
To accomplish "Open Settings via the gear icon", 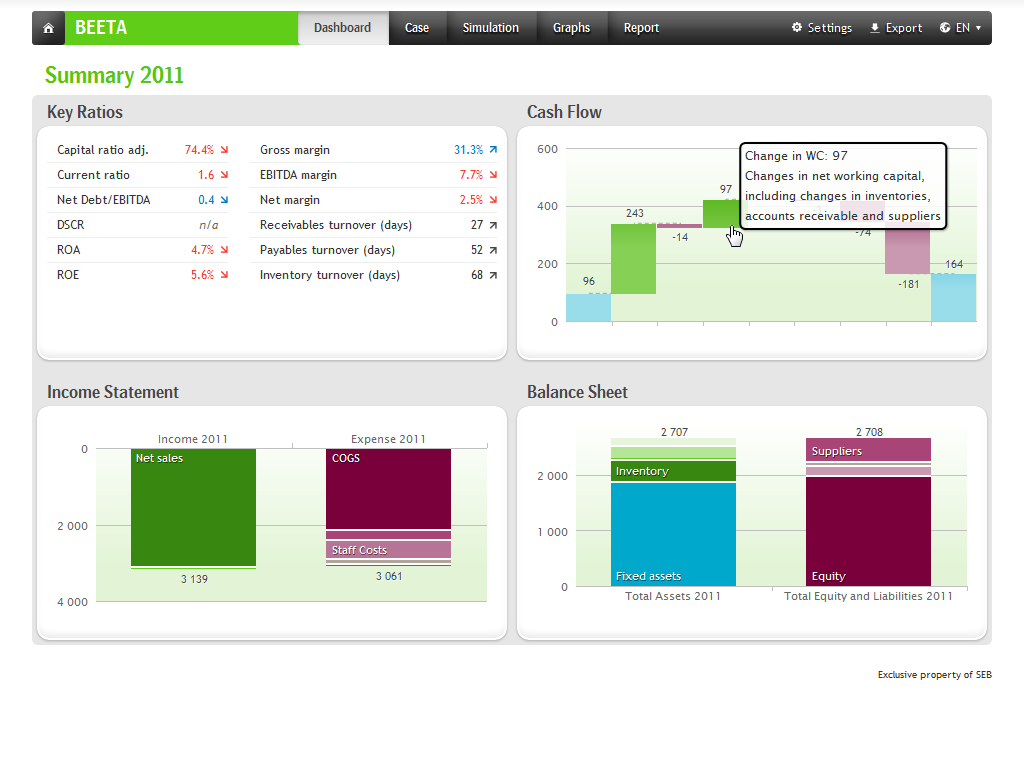I will (x=797, y=28).
